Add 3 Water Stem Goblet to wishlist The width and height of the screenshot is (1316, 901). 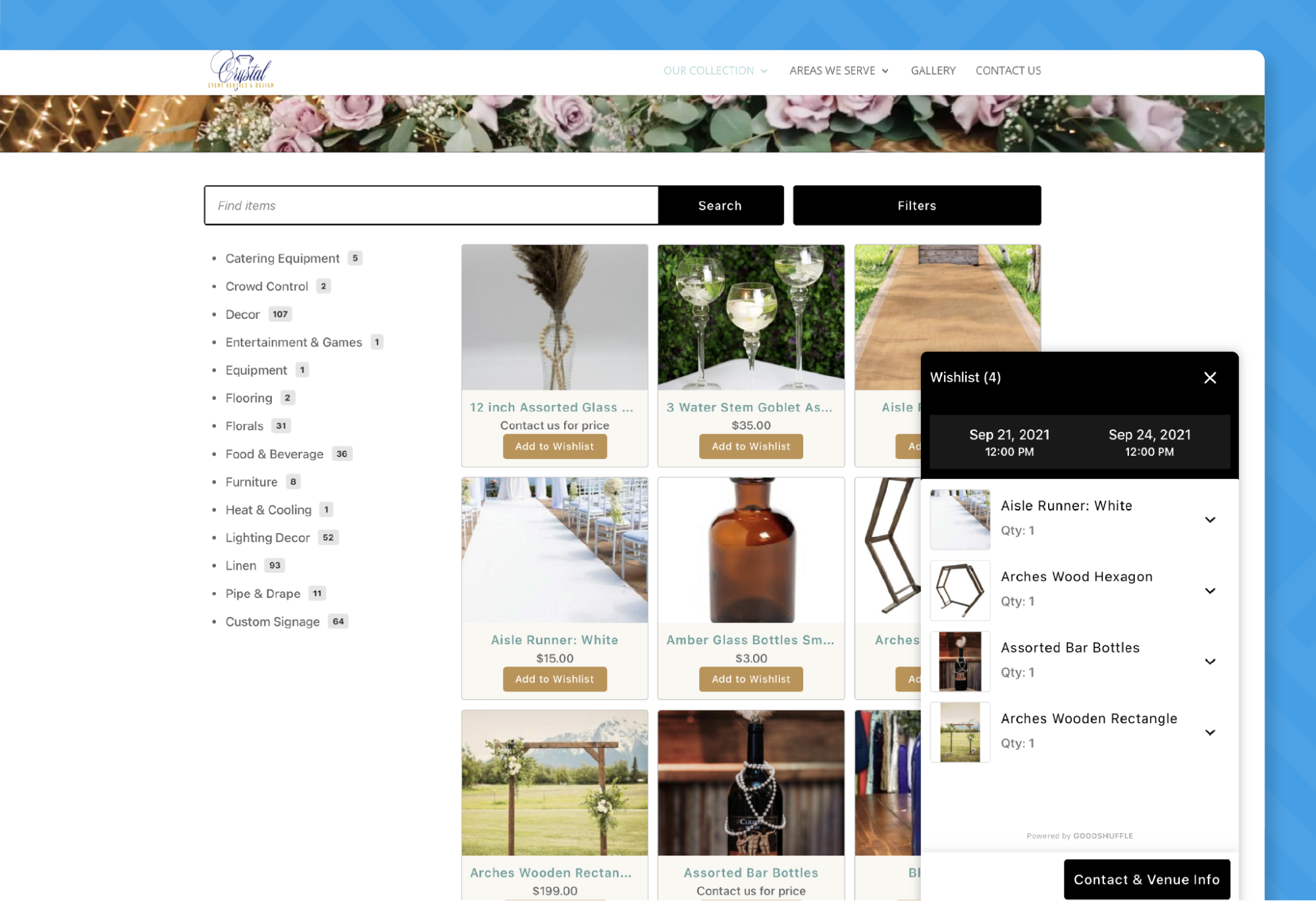click(x=750, y=447)
